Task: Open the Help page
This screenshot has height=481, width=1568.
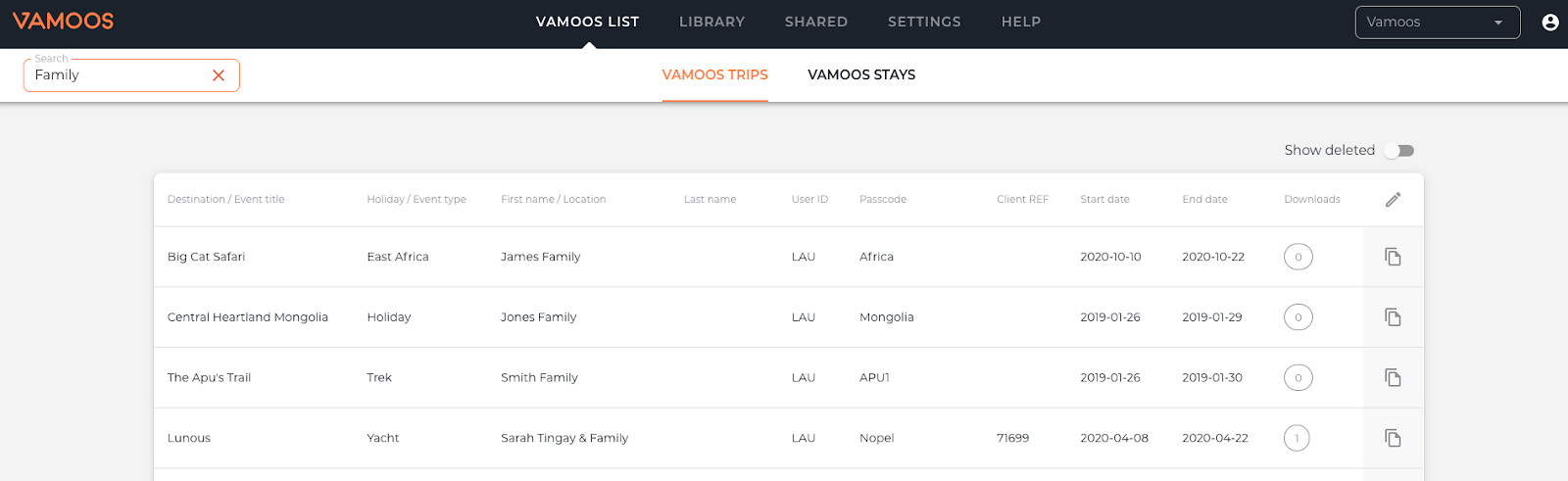Action: 1021,22
